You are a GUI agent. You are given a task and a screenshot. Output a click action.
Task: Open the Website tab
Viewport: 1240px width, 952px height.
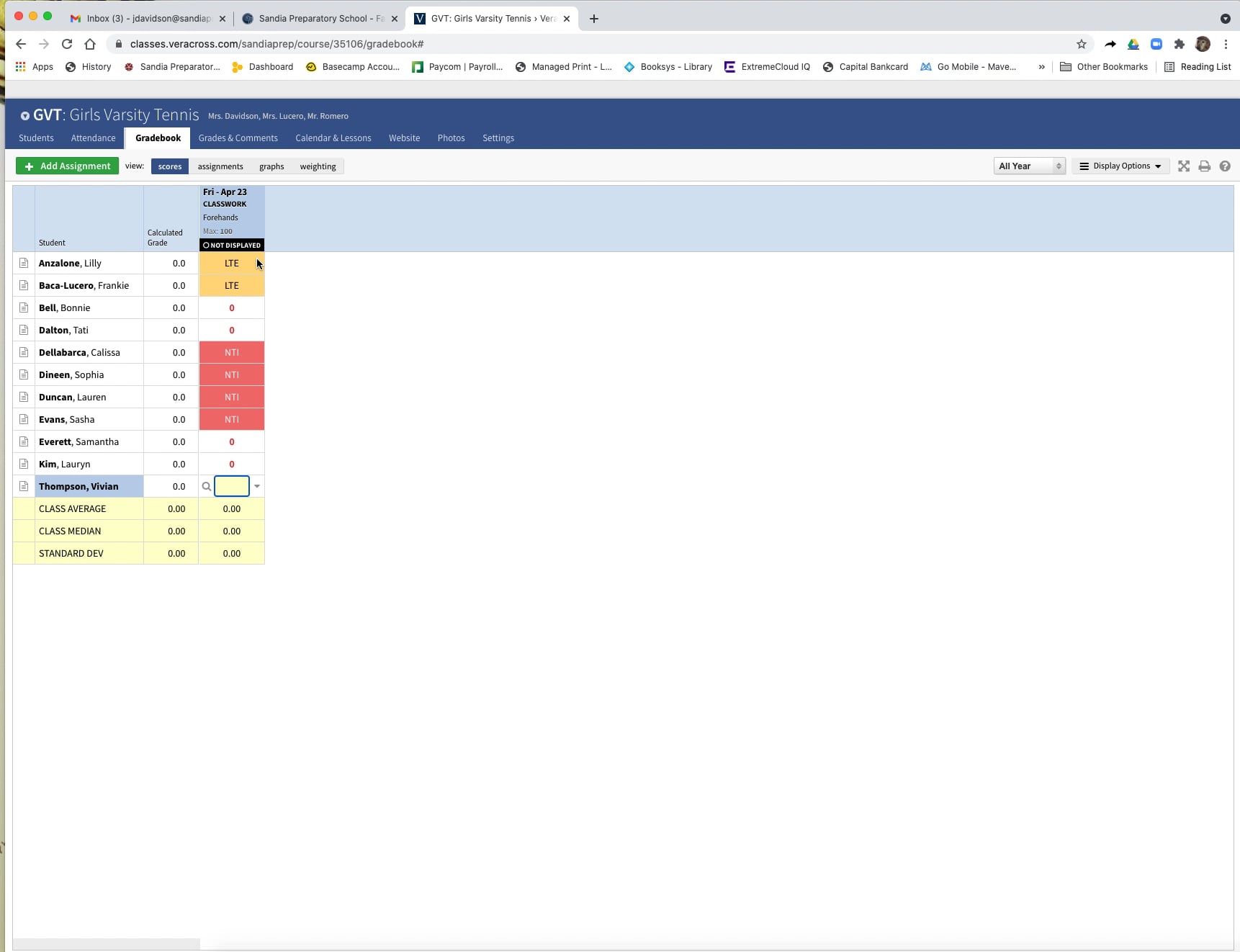point(404,138)
